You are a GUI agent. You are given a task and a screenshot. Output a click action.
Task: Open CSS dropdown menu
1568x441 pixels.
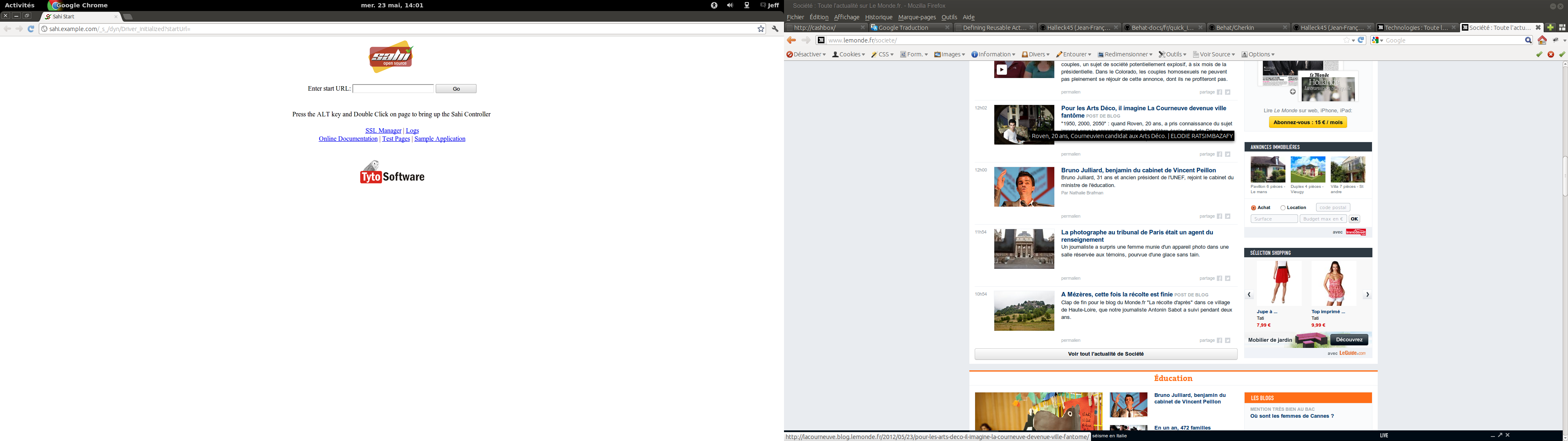[x=882, y=54]
